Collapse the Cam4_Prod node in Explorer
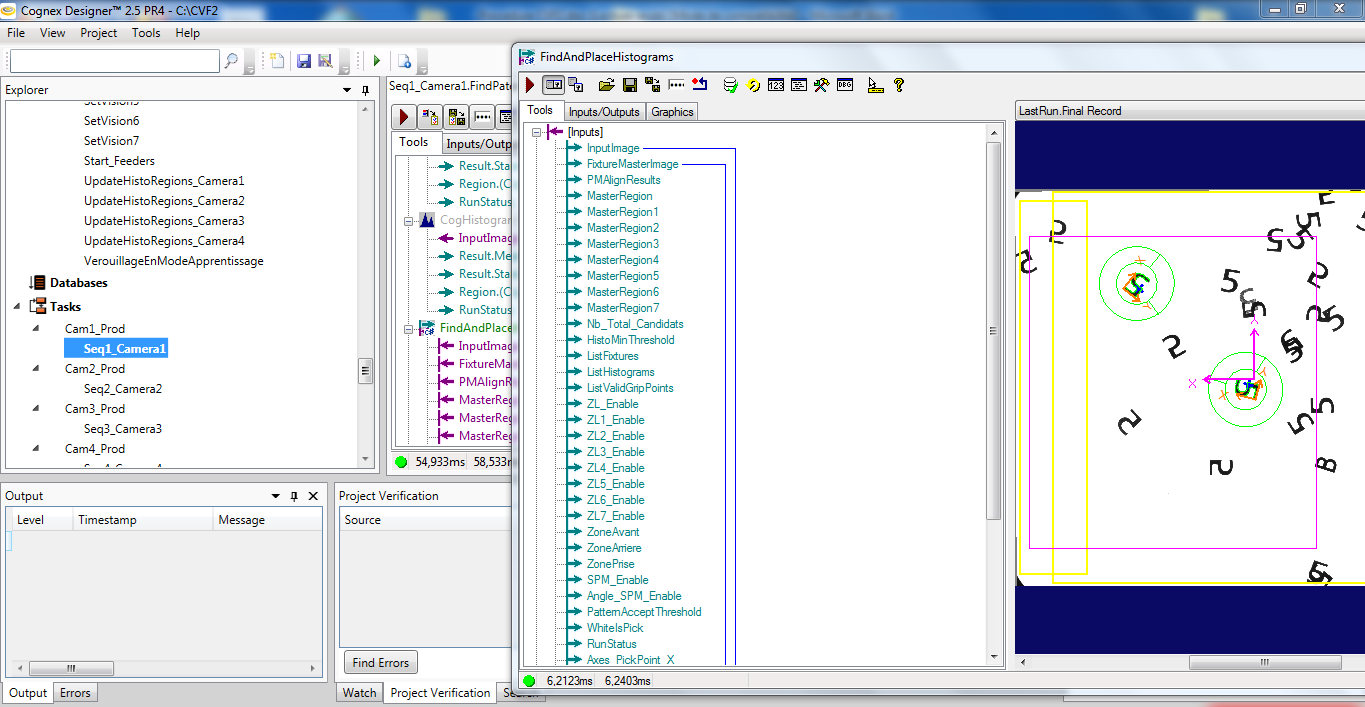Viewport: 1365px width, 707px height. click(x=37, y=449)
